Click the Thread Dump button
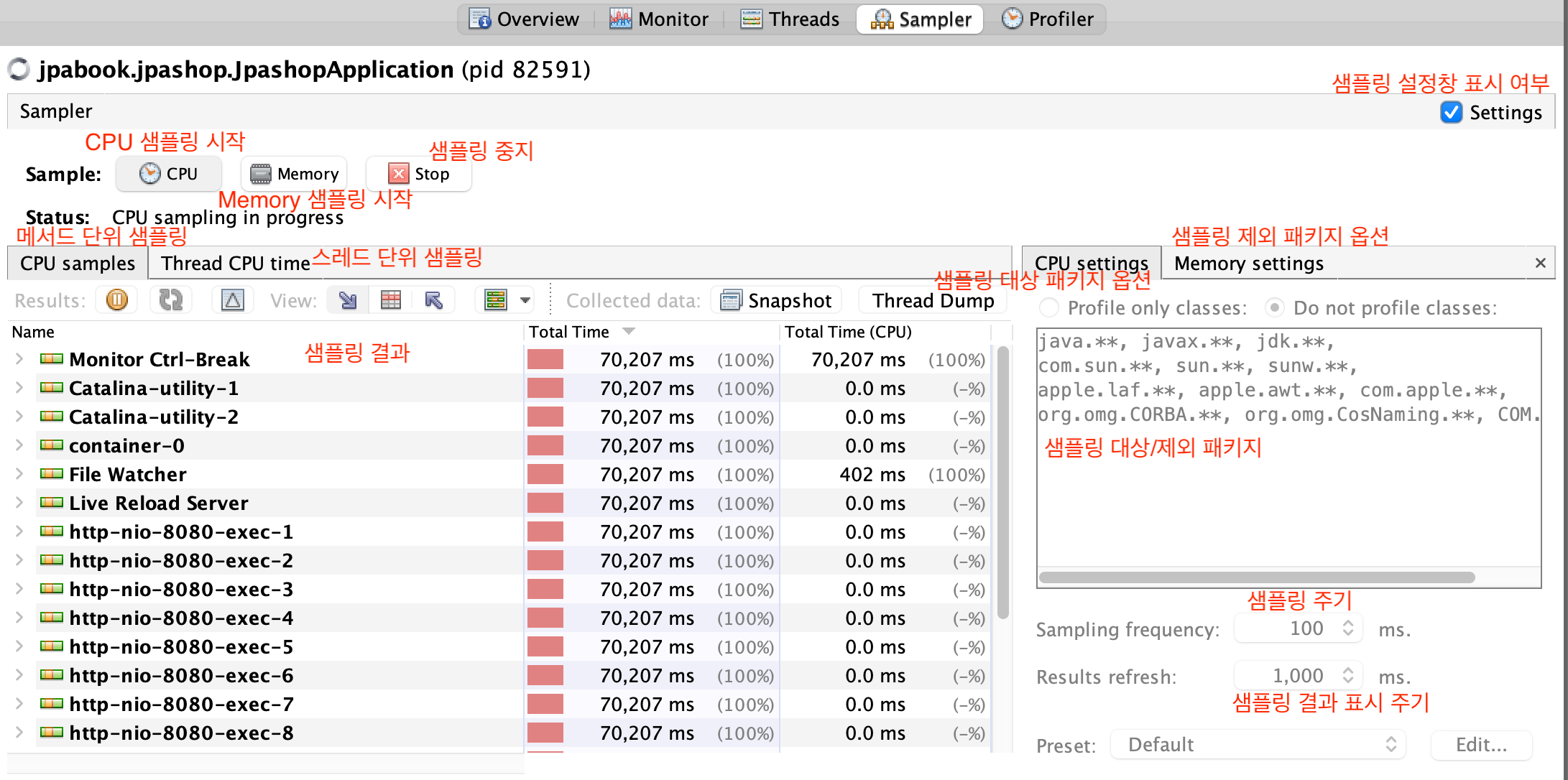The height and width of the screenshot is (780, 1568). 933,300
